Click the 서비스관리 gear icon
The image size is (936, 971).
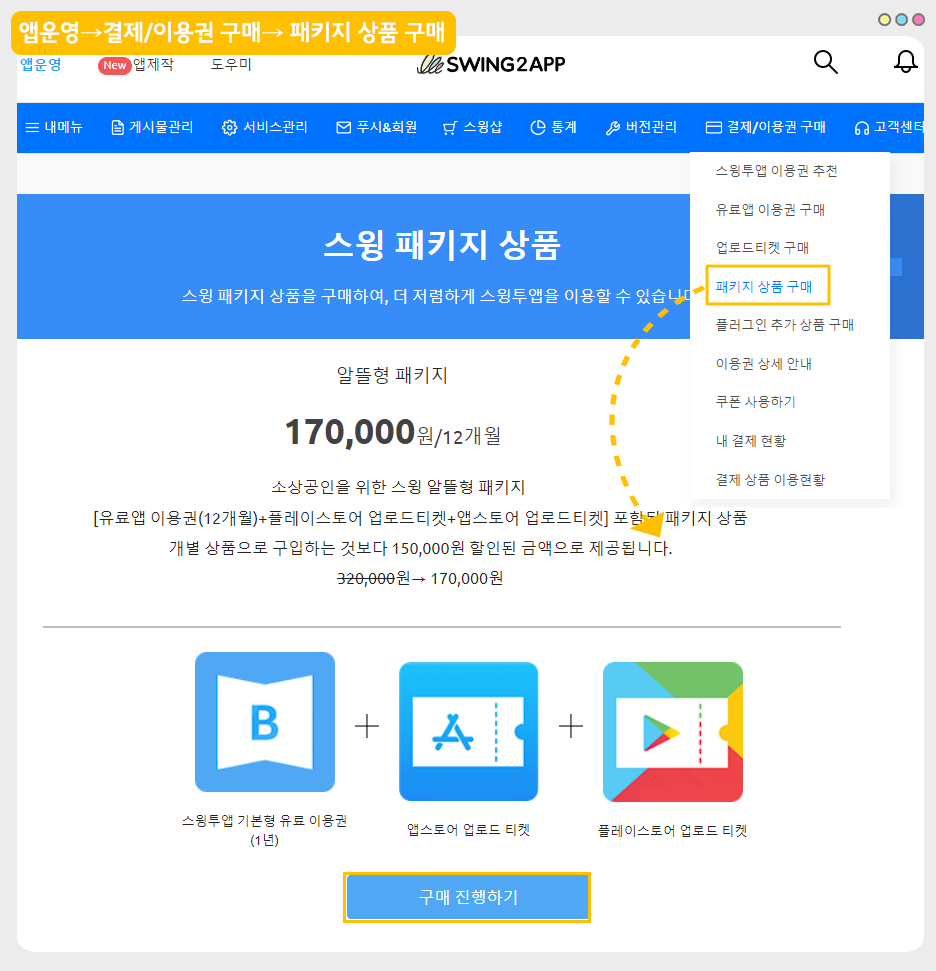229,128
